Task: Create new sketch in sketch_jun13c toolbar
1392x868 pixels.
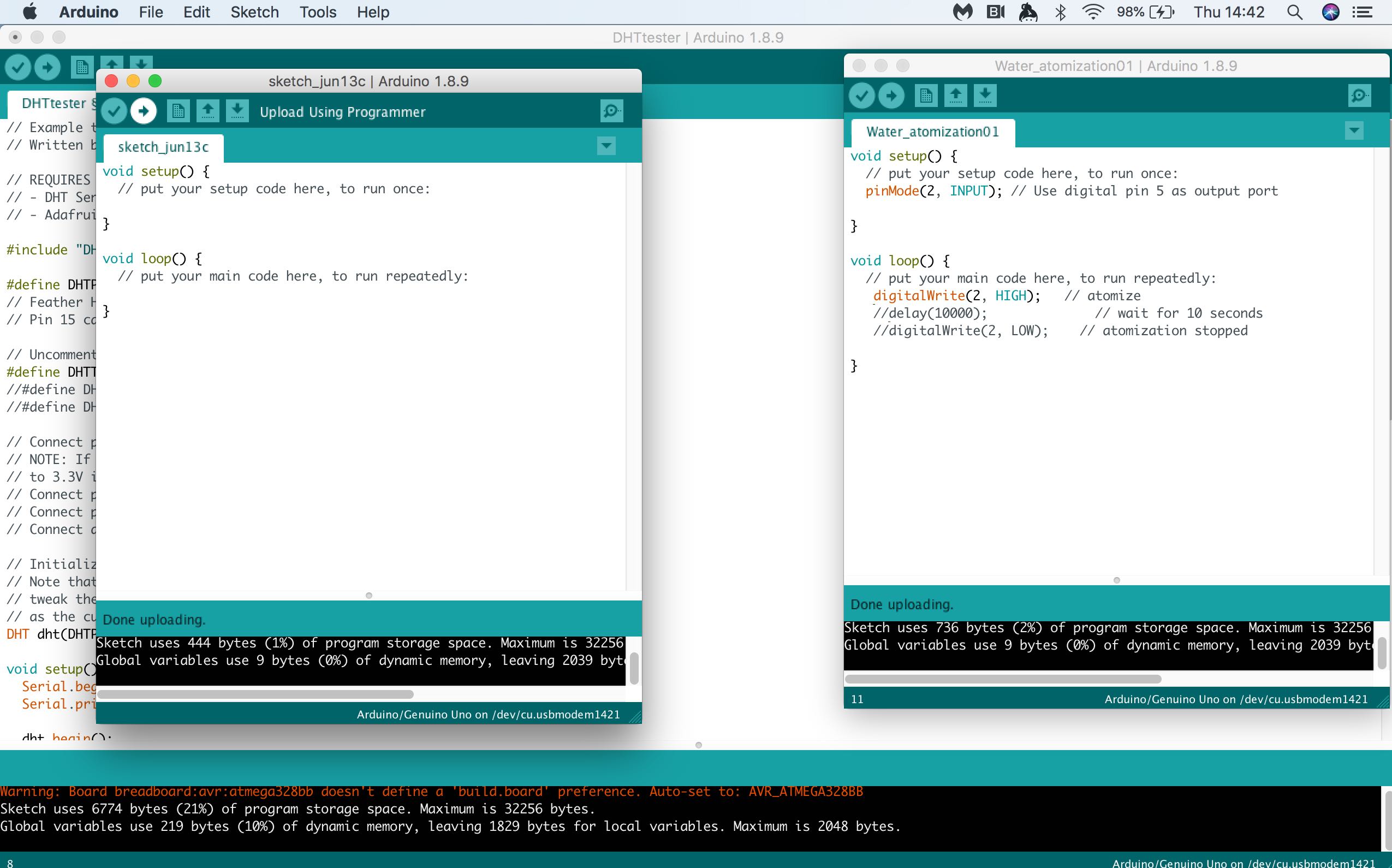Action: [x=178, y=111]
